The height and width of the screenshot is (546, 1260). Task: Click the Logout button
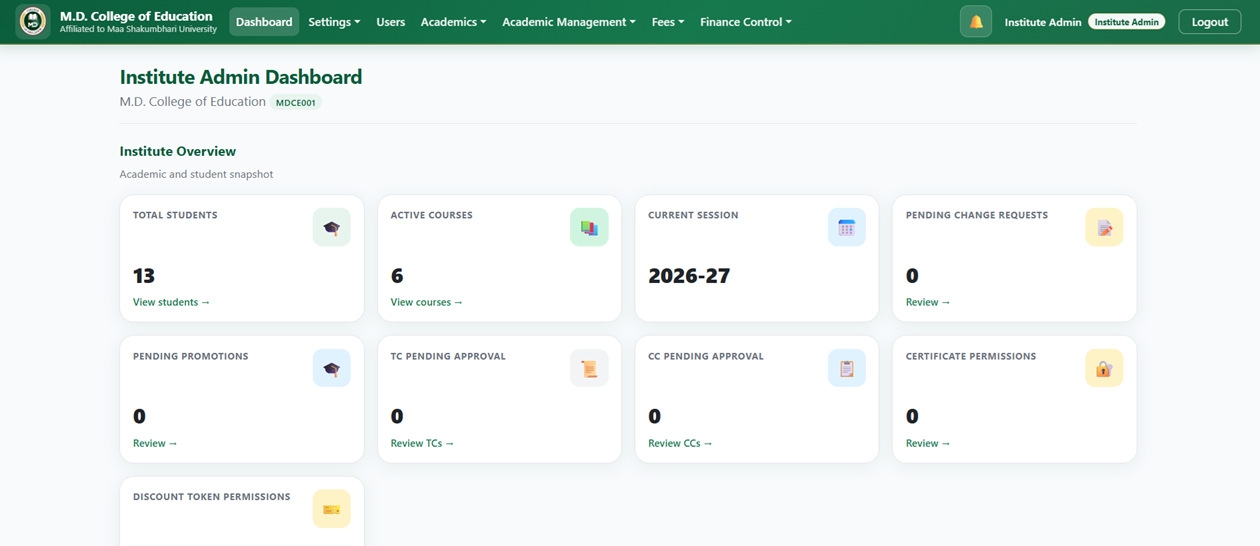click(x=1210, y=22)
